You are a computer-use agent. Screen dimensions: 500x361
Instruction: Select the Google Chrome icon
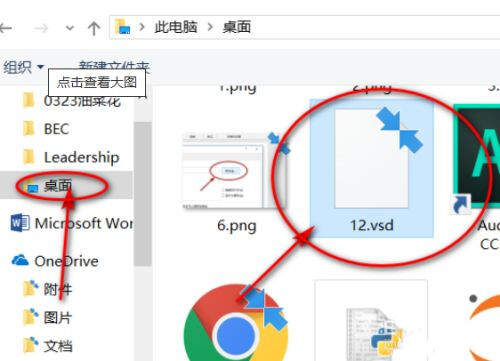point(236,323)
